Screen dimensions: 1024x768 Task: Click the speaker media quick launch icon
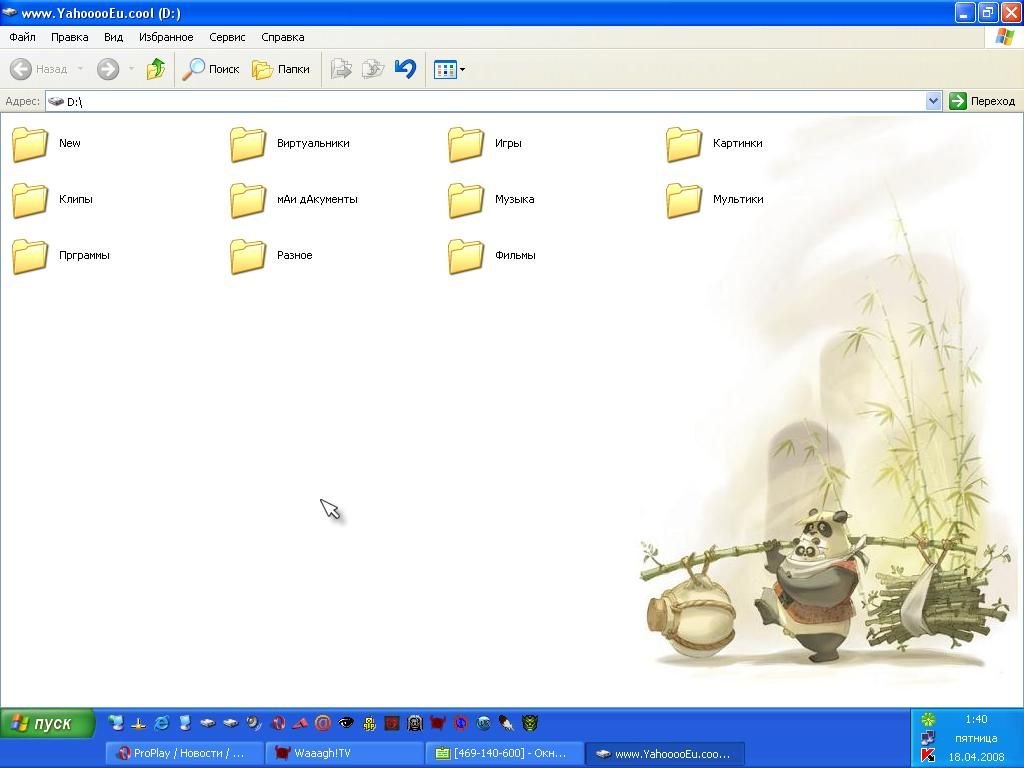click(x=254, y=723)
